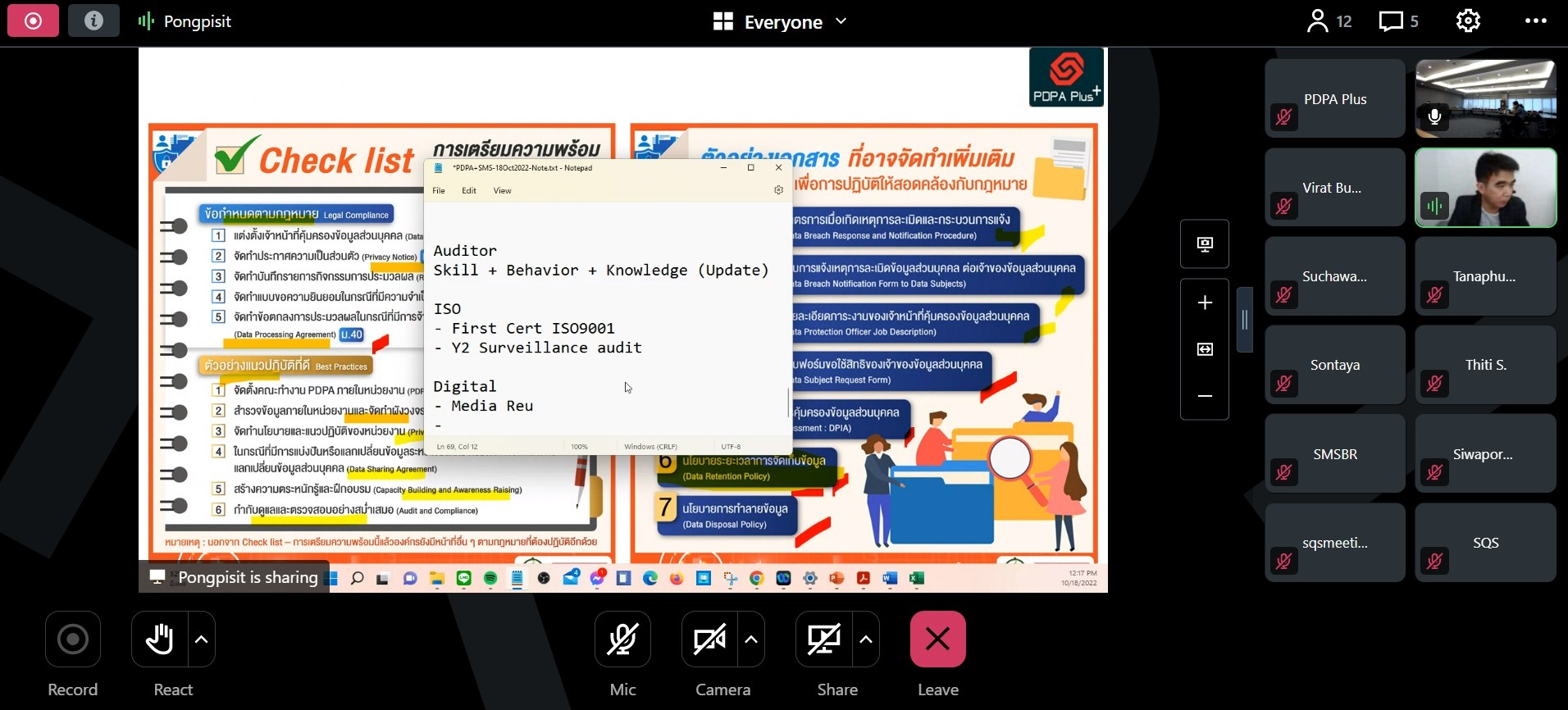Click the muted mic icon on SQS tile
The image size is (1568, 710).
[x=1435, y=561]
